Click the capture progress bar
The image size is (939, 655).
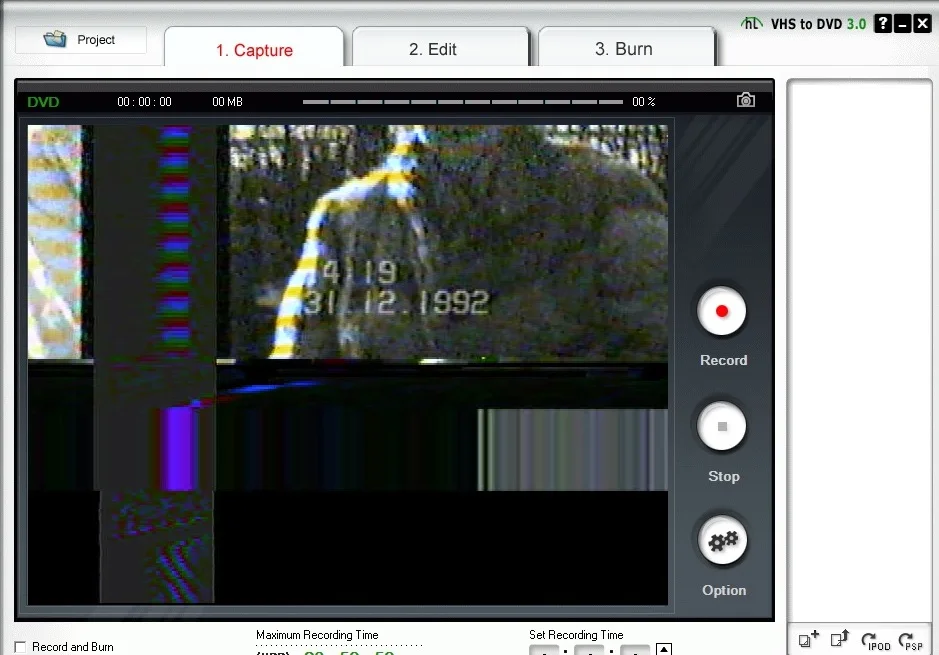point(462,102)
